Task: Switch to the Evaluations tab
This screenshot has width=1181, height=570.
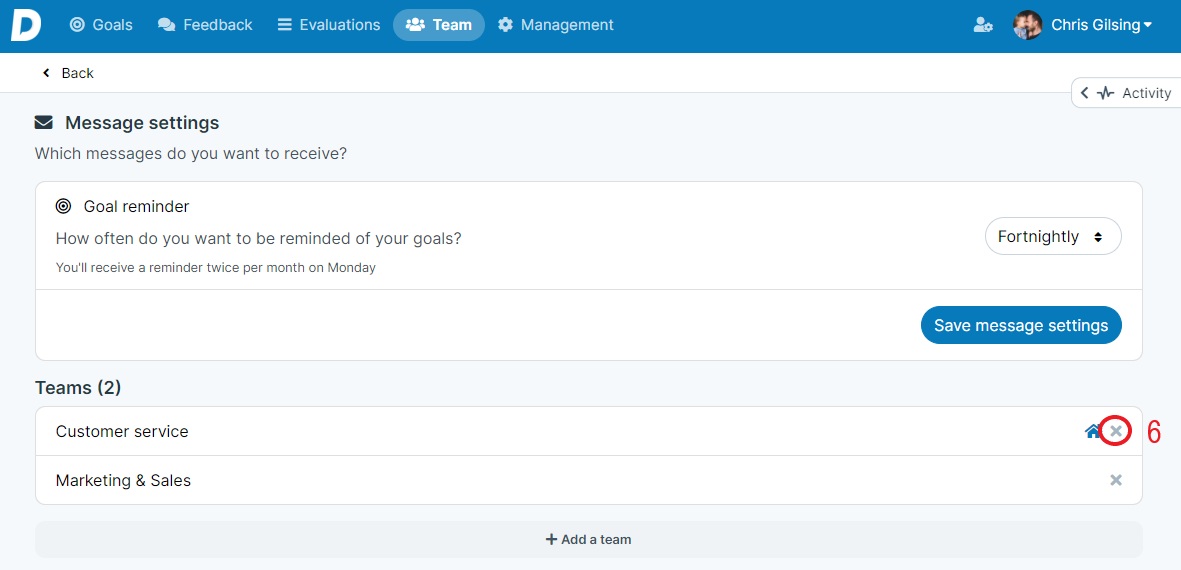Action: [328, 25]
